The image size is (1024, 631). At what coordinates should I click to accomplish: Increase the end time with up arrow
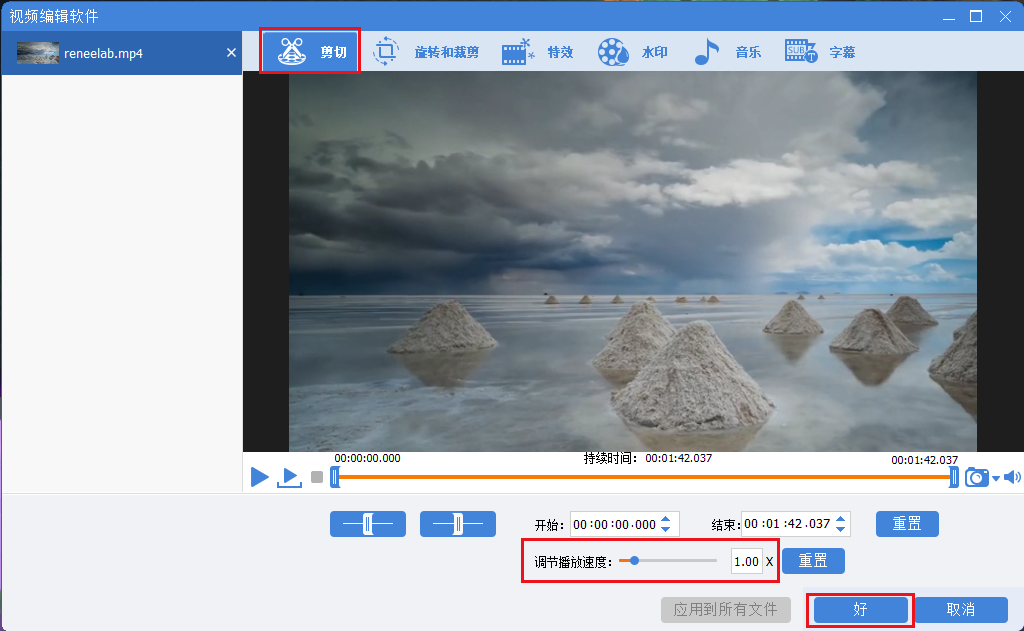(x=840, y=519)
